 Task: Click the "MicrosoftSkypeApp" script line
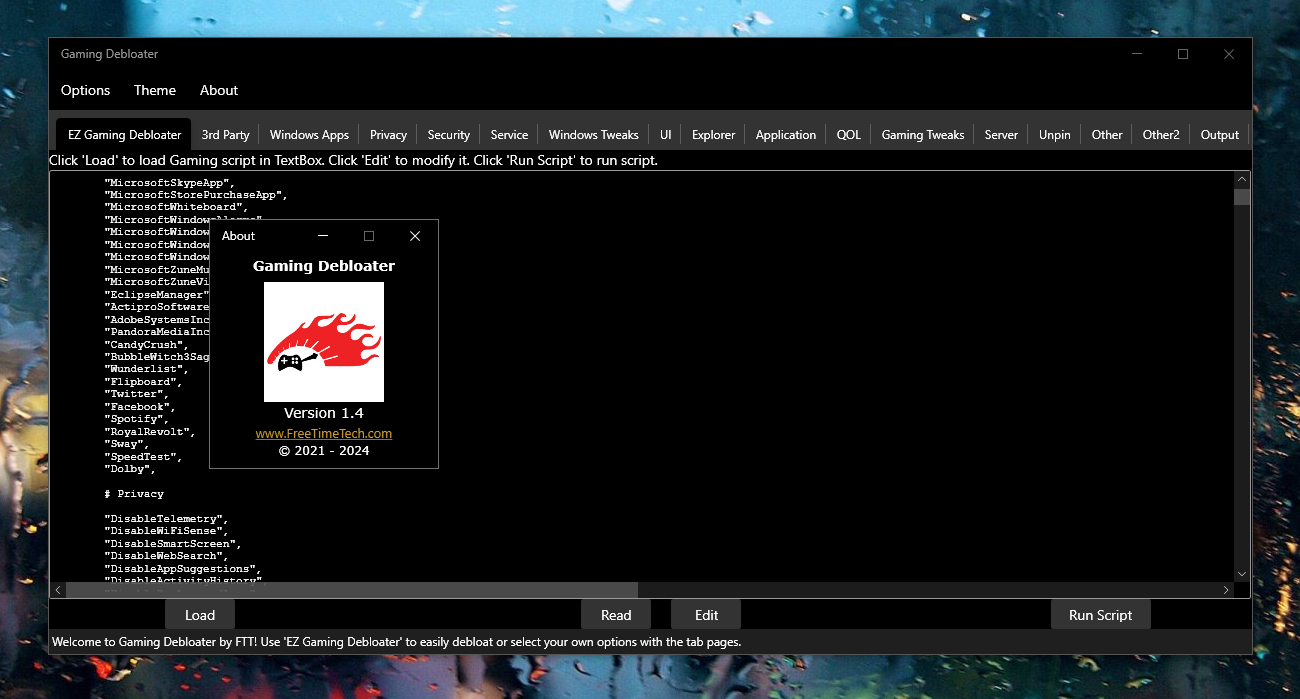169,182
